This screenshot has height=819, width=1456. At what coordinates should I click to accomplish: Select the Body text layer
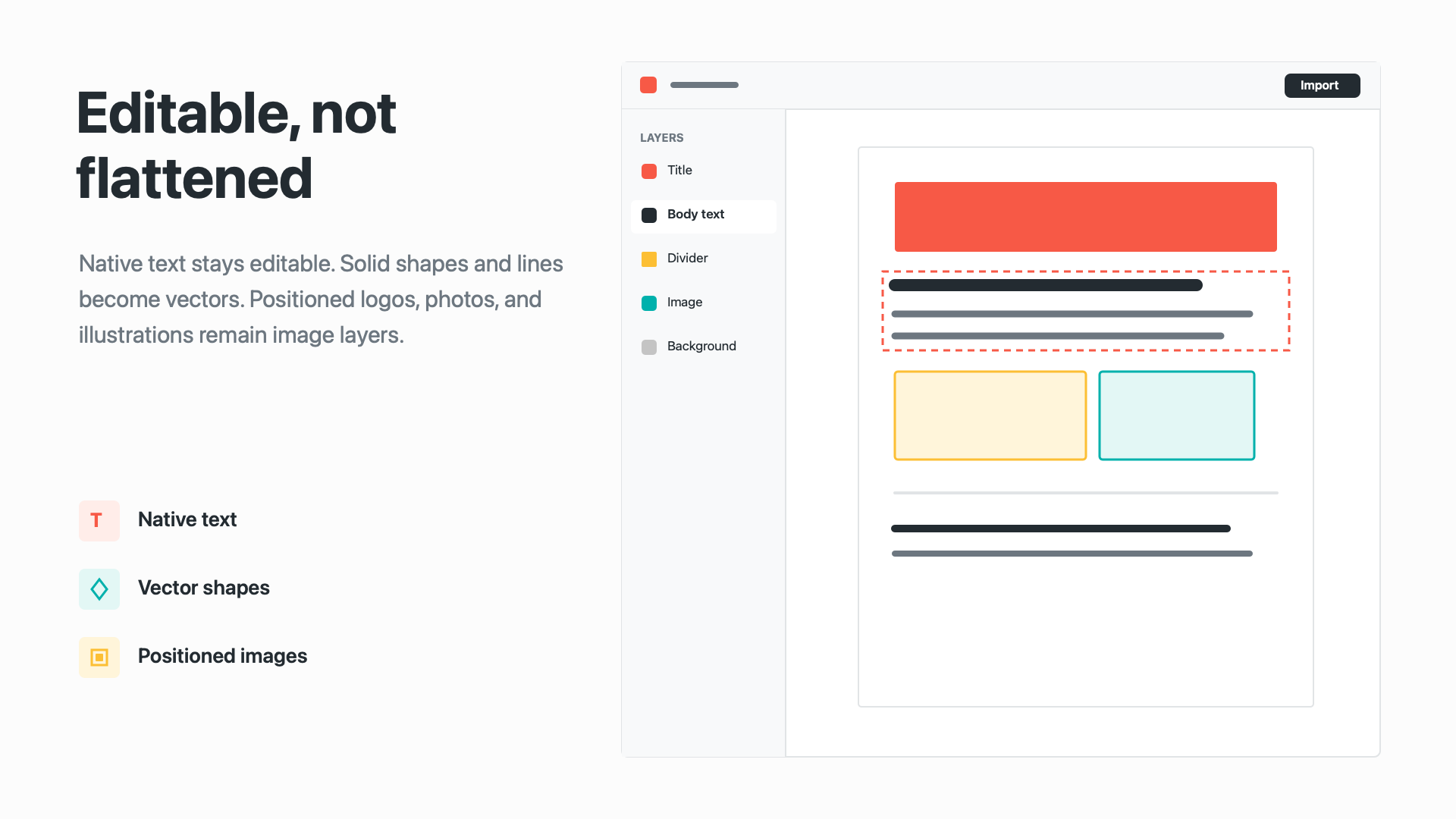pos(703,215)
